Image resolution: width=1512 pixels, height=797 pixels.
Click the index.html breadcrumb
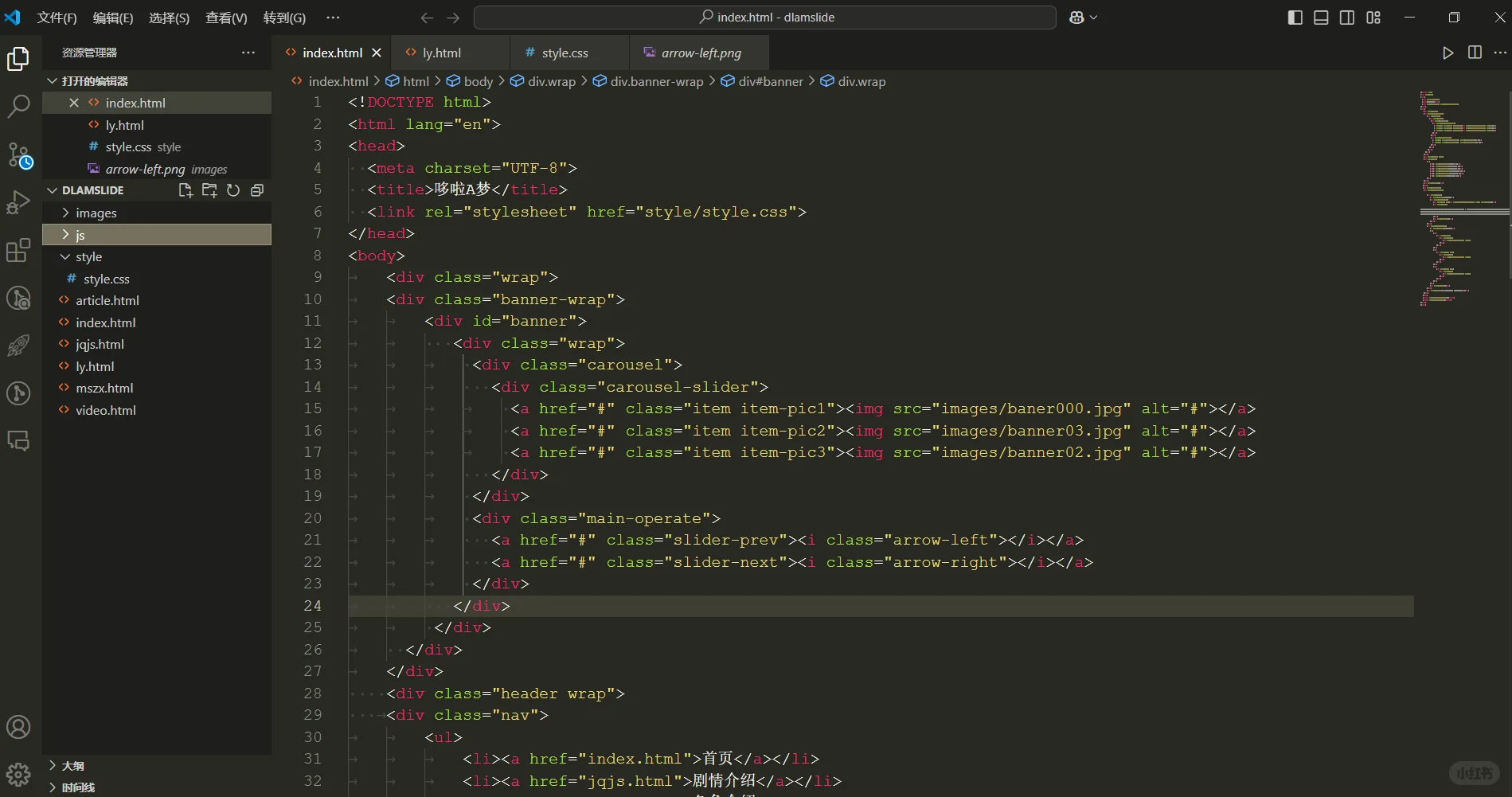click(330, 81)
